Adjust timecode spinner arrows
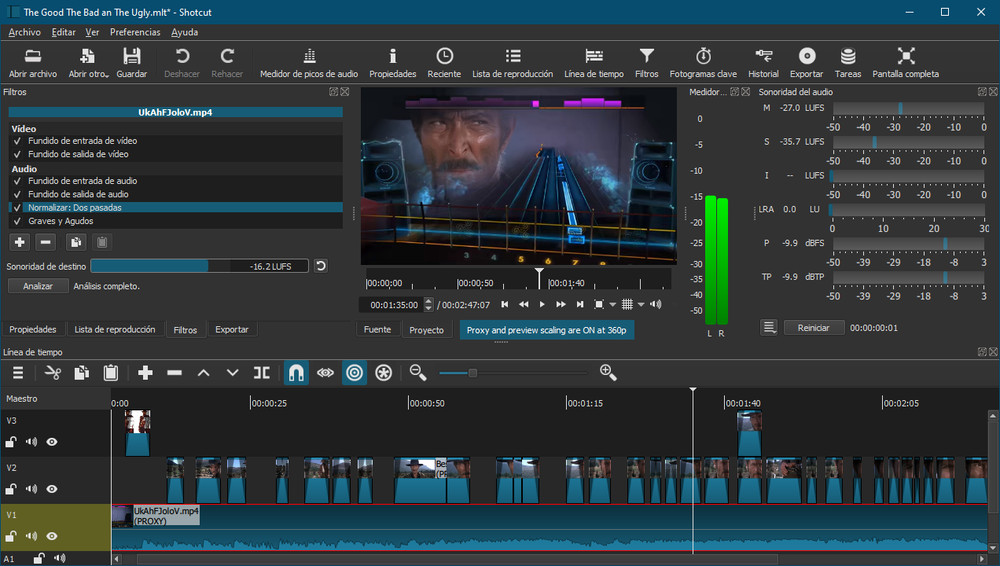Image resolution: width=1000 pixels, height=566 pixels. point(429,304)
